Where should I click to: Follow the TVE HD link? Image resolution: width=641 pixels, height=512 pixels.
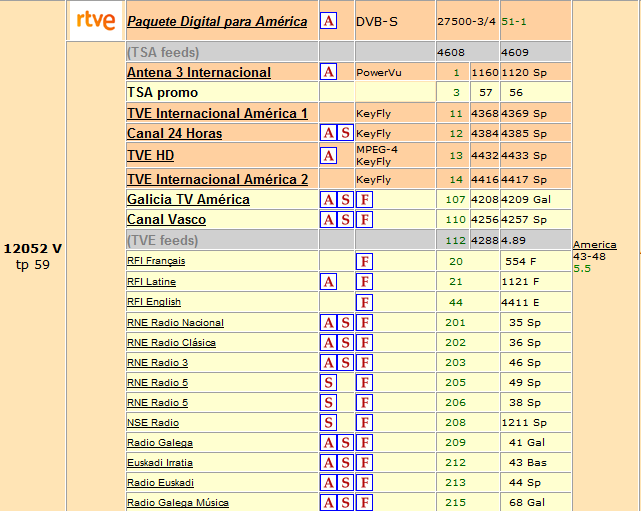point(150,155)
